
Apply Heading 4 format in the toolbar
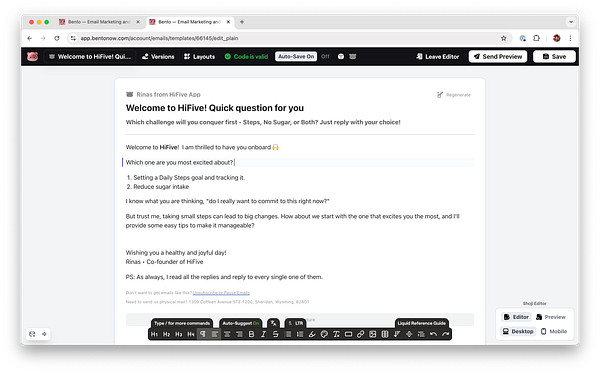coord(191,334)
